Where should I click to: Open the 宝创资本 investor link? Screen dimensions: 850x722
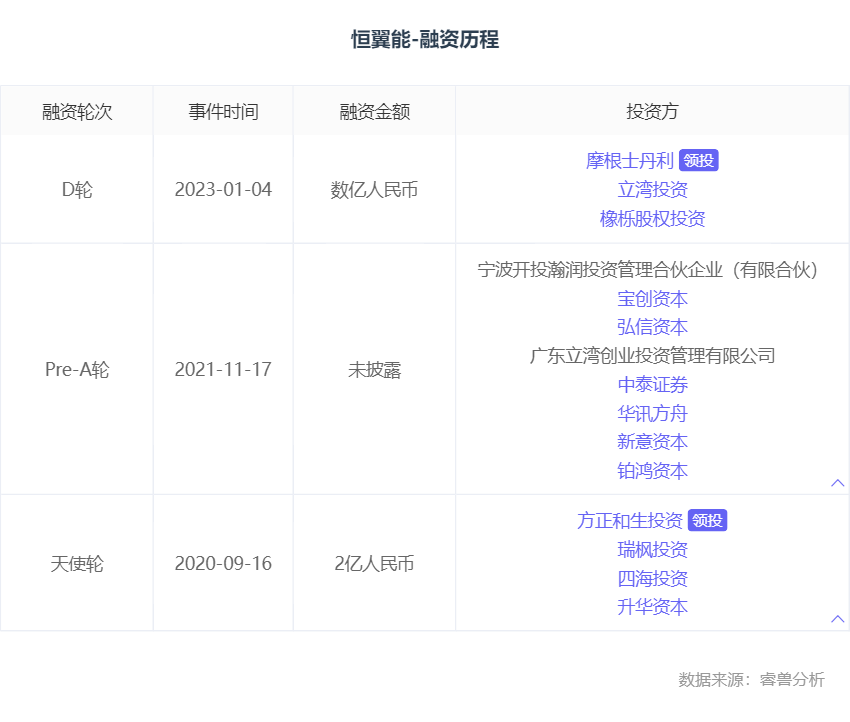[x=652, y=299]
